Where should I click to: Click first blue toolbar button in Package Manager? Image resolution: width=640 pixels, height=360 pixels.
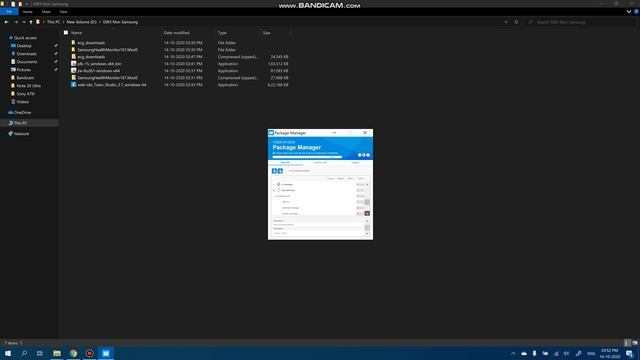click(x=274, y=171)
